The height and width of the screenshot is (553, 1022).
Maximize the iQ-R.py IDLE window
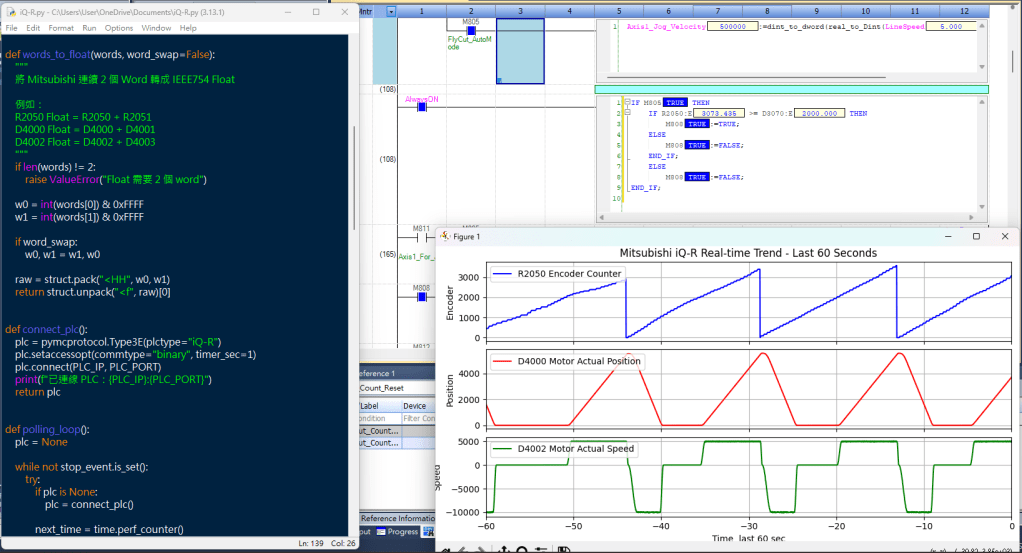pyautogui.click(x=316, y=12)
